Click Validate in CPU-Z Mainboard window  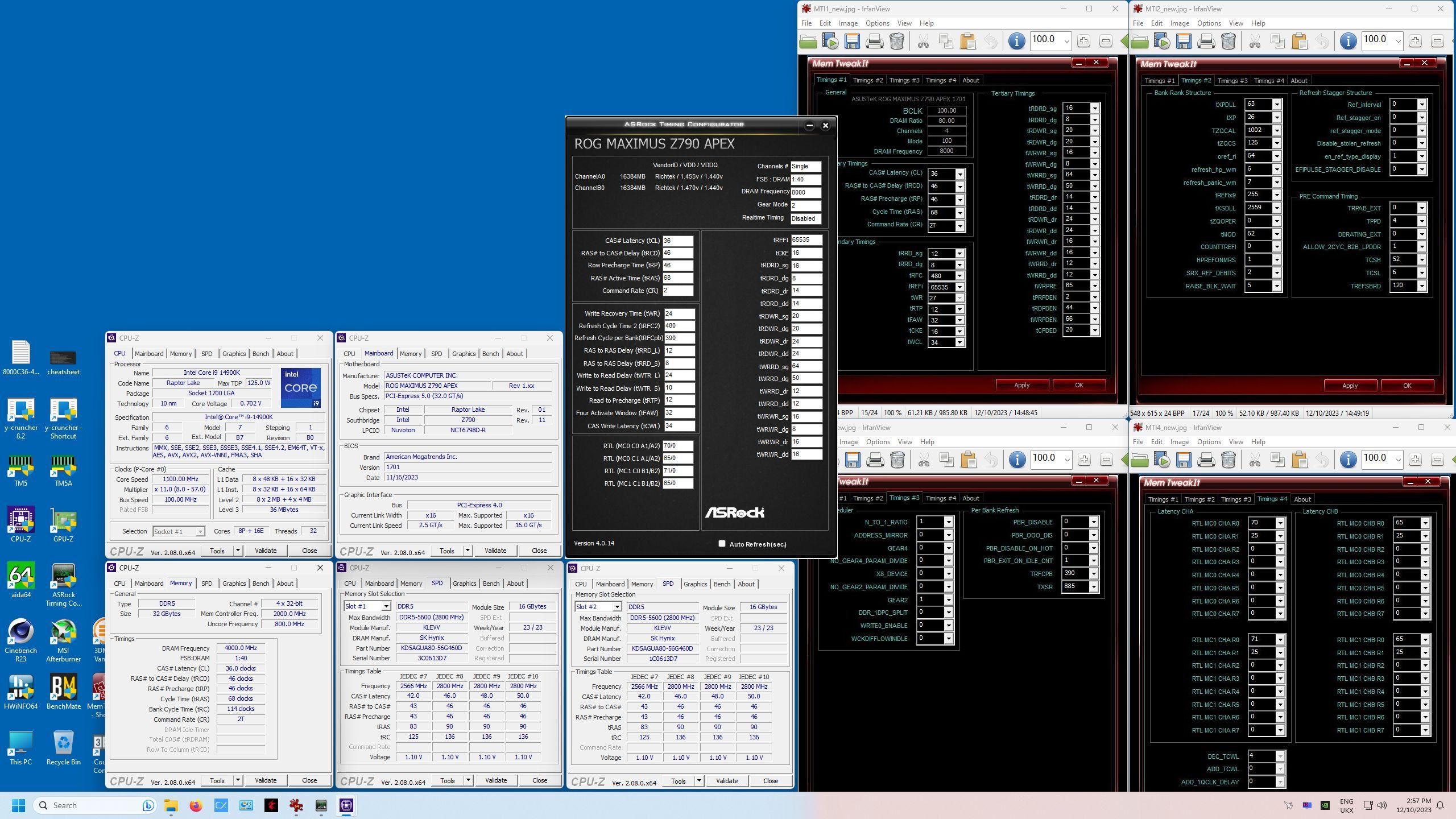point(495,551)
